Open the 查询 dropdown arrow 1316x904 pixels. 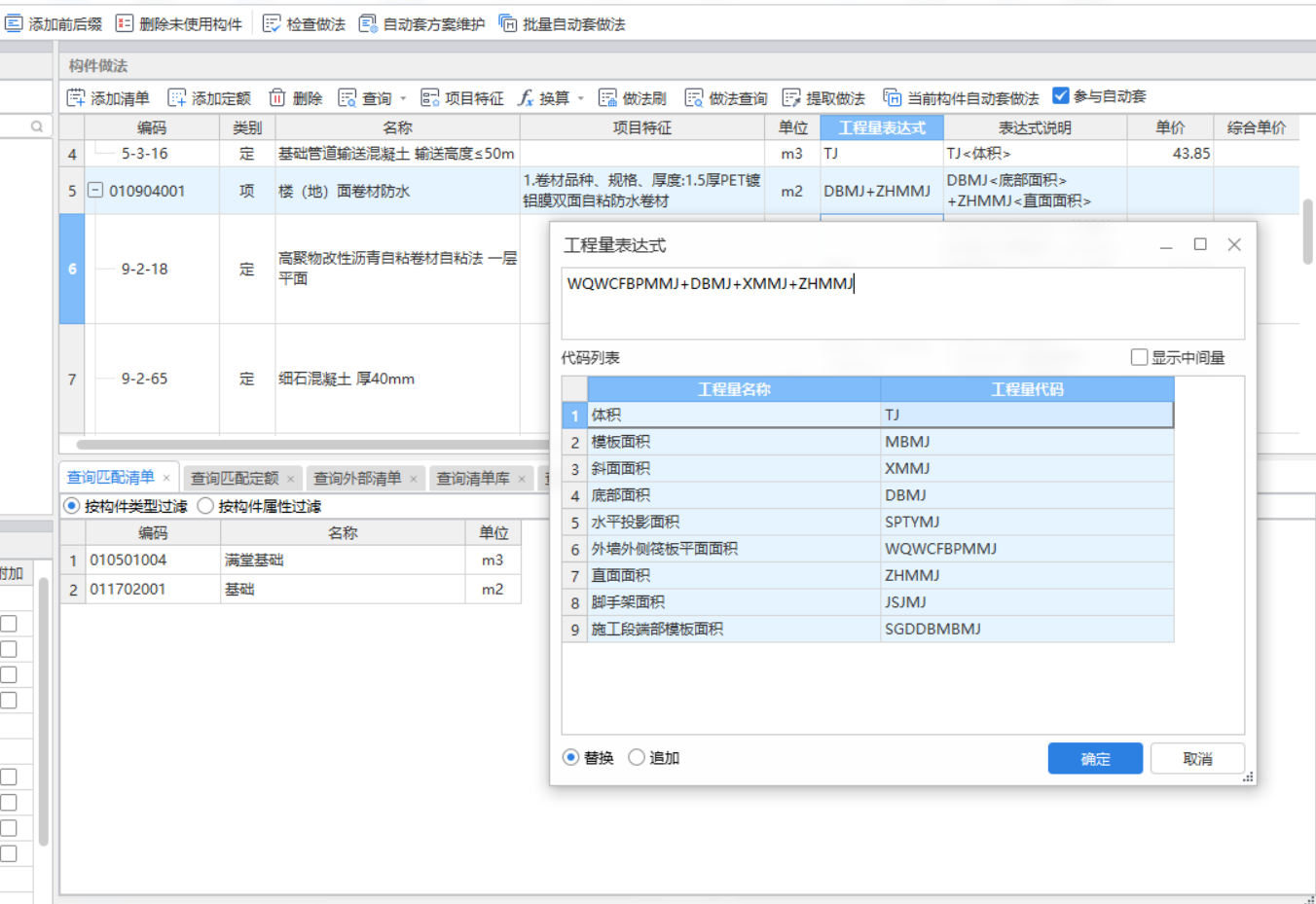[x=403, y=98]
